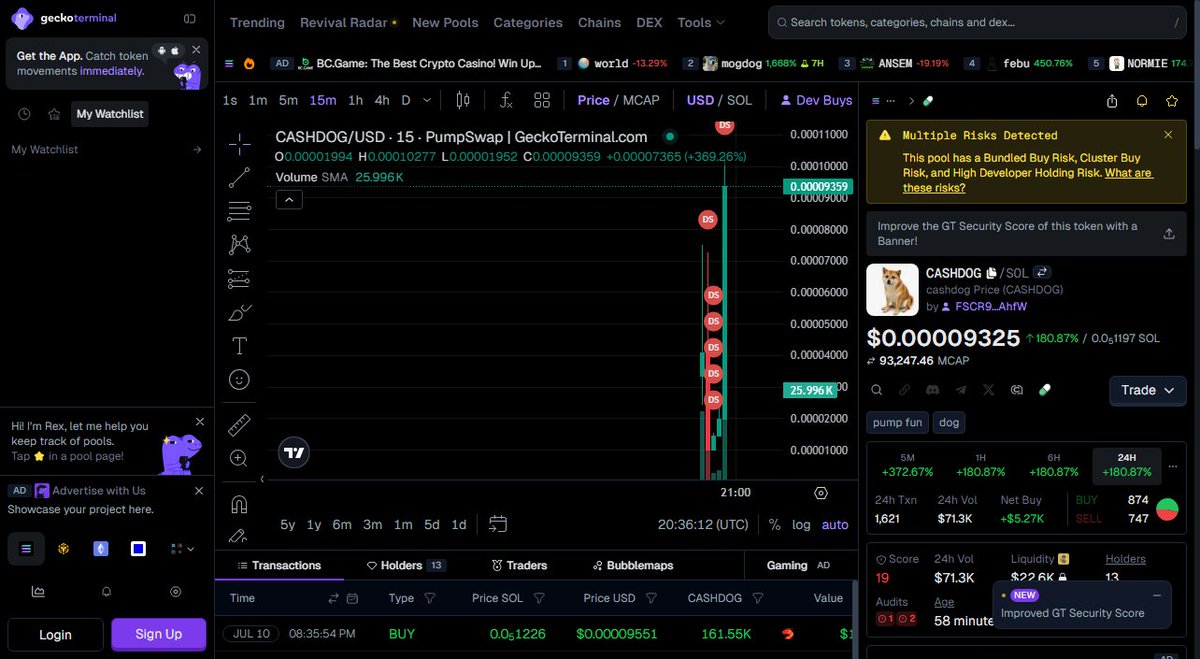Open the chart layout grid selector
1200x659 pixels.
tap(542, 100)
